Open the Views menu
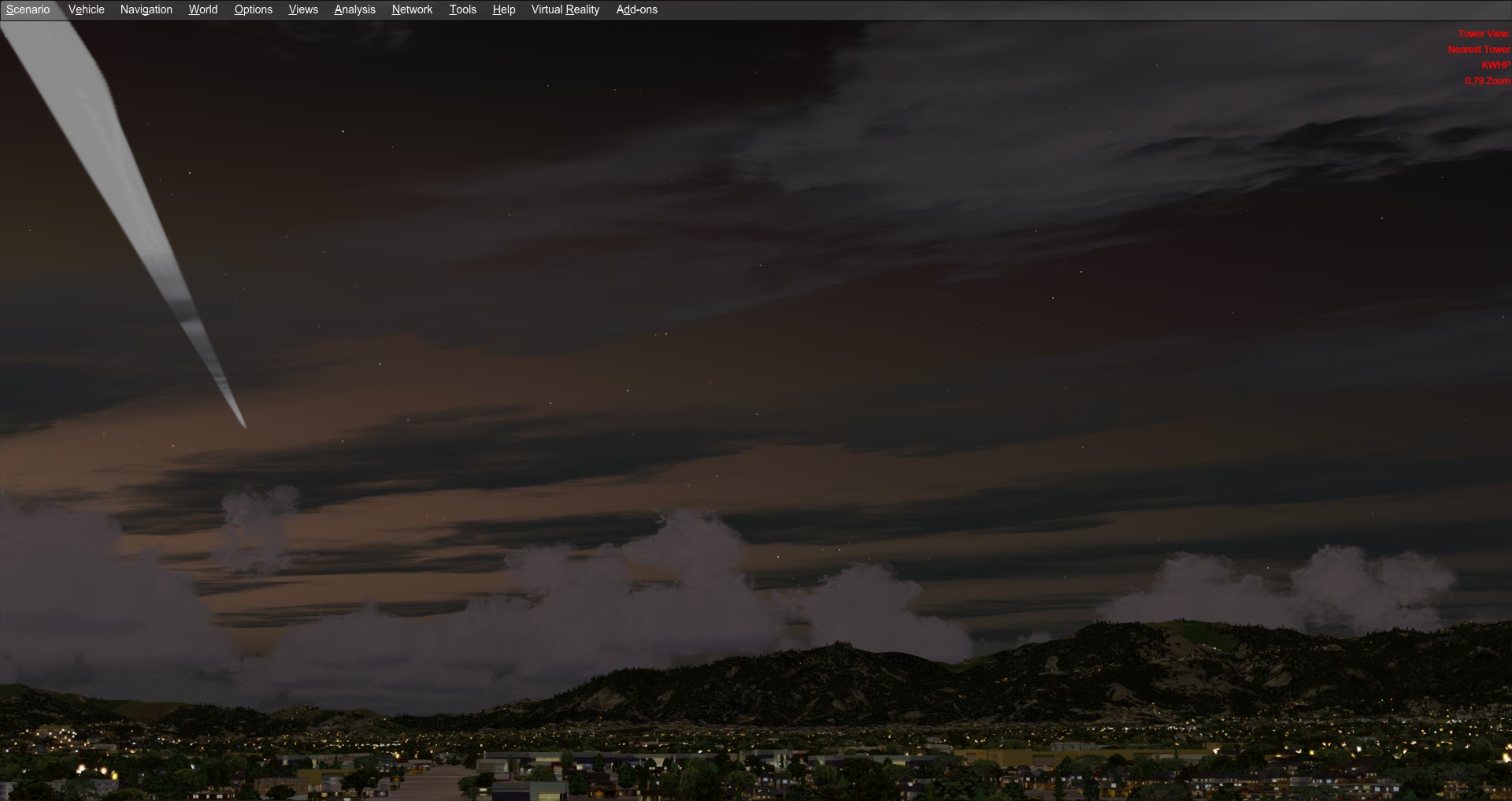Screen dimensions: 1512x801 303,9
